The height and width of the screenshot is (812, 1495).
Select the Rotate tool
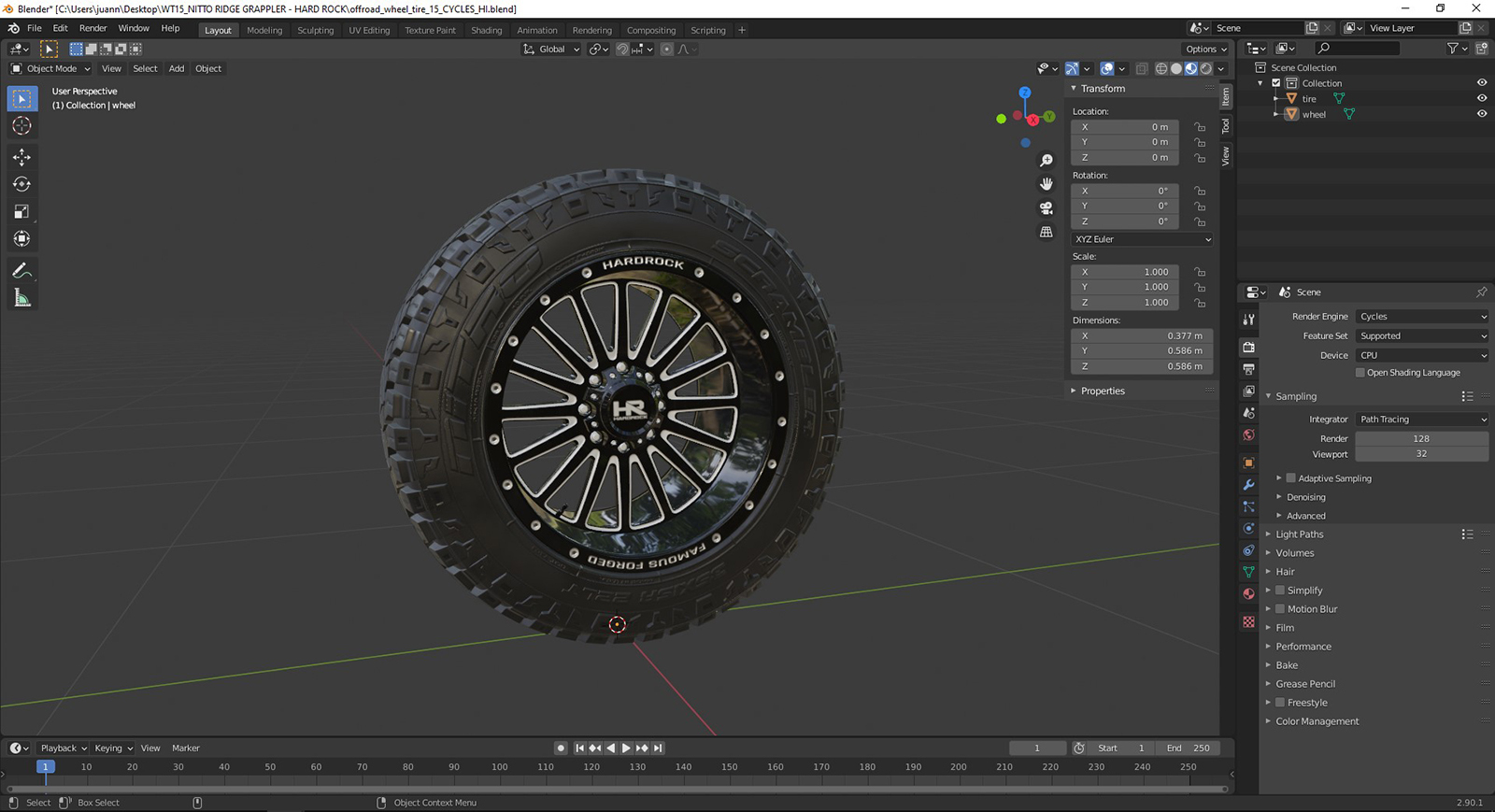[x=22, y=184]
